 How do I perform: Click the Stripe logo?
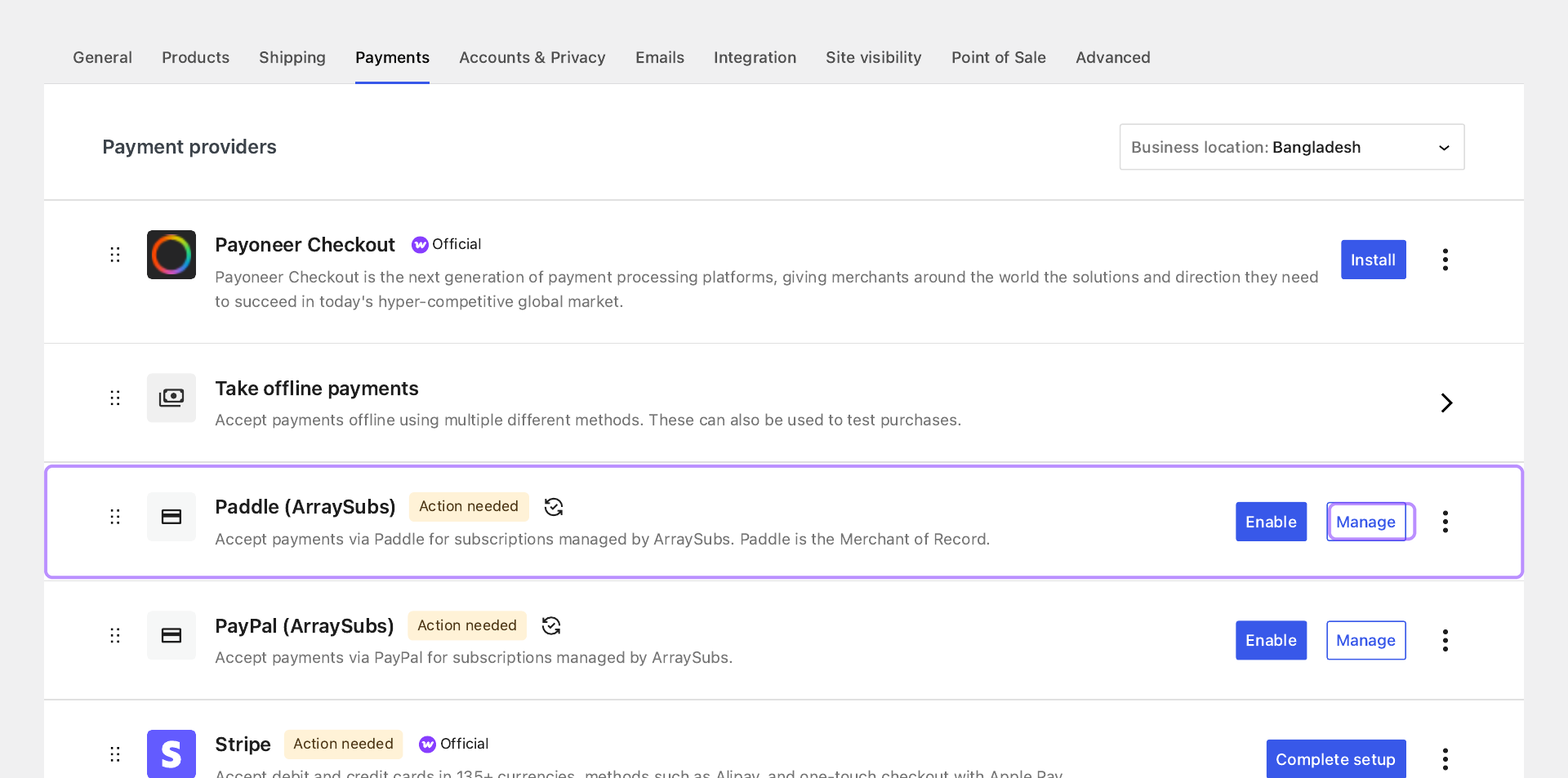tap(171, 754)
